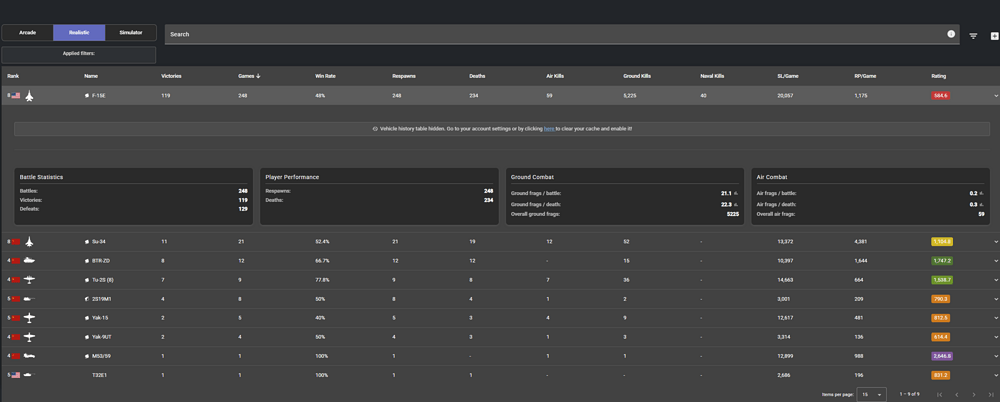Viewport: 1000px width, 402px height.
Task: Sort by the Ground Kills header
Action: click(x=636, y=76)
